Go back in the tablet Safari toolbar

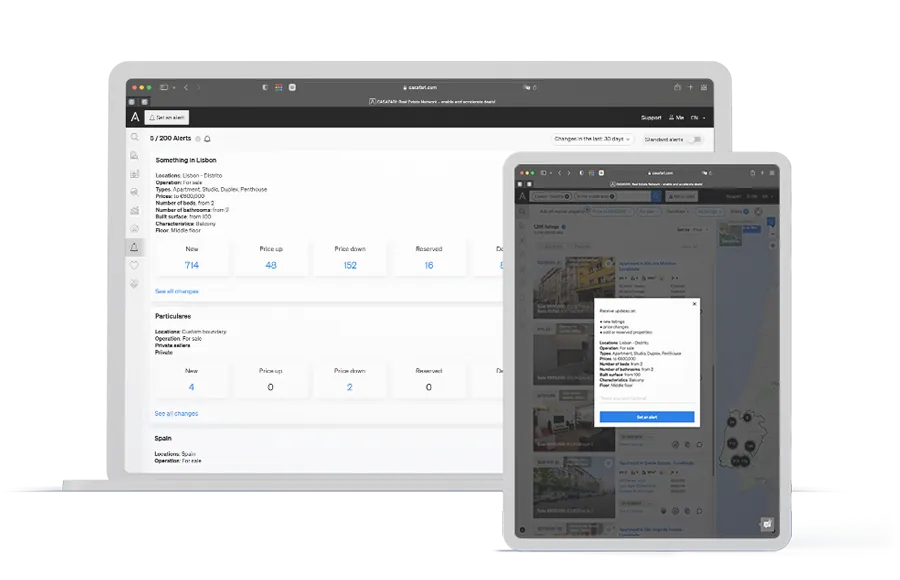point(560,173)
